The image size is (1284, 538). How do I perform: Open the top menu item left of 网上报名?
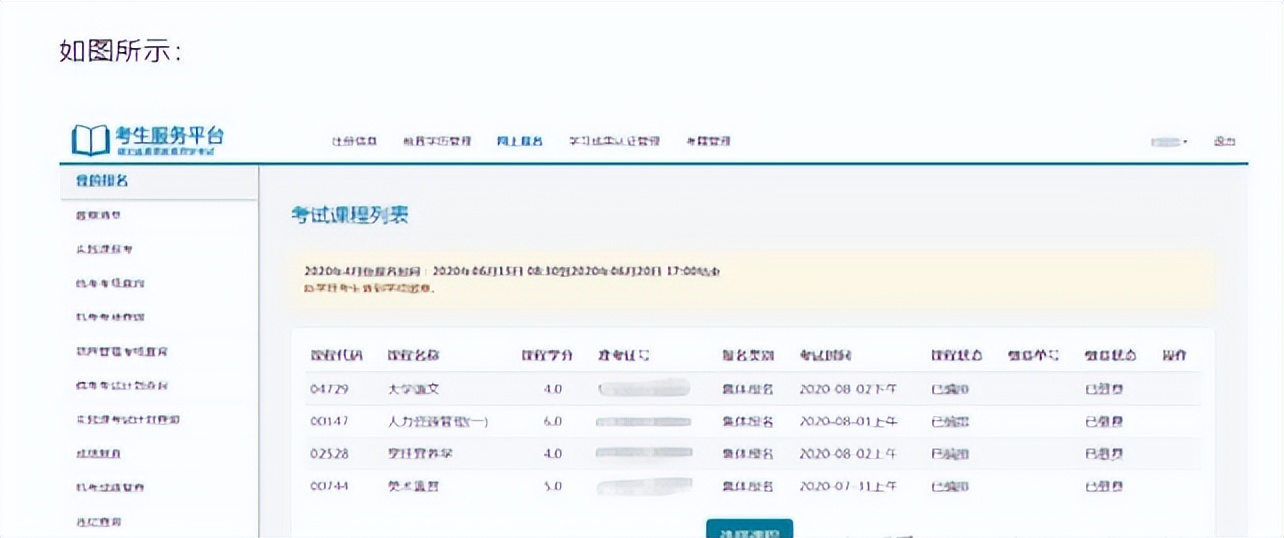[437, 142]
